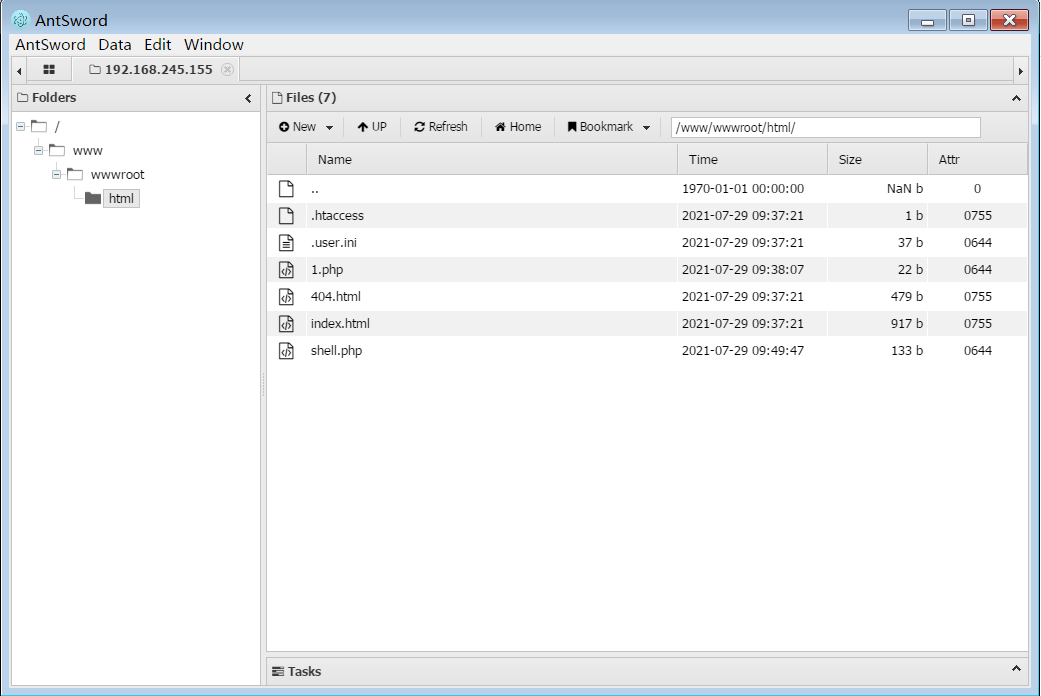Open the home grid tab icon
The width and height of the screenshot is (1041, 696).
pyautogui.click(x=49, y=69)
